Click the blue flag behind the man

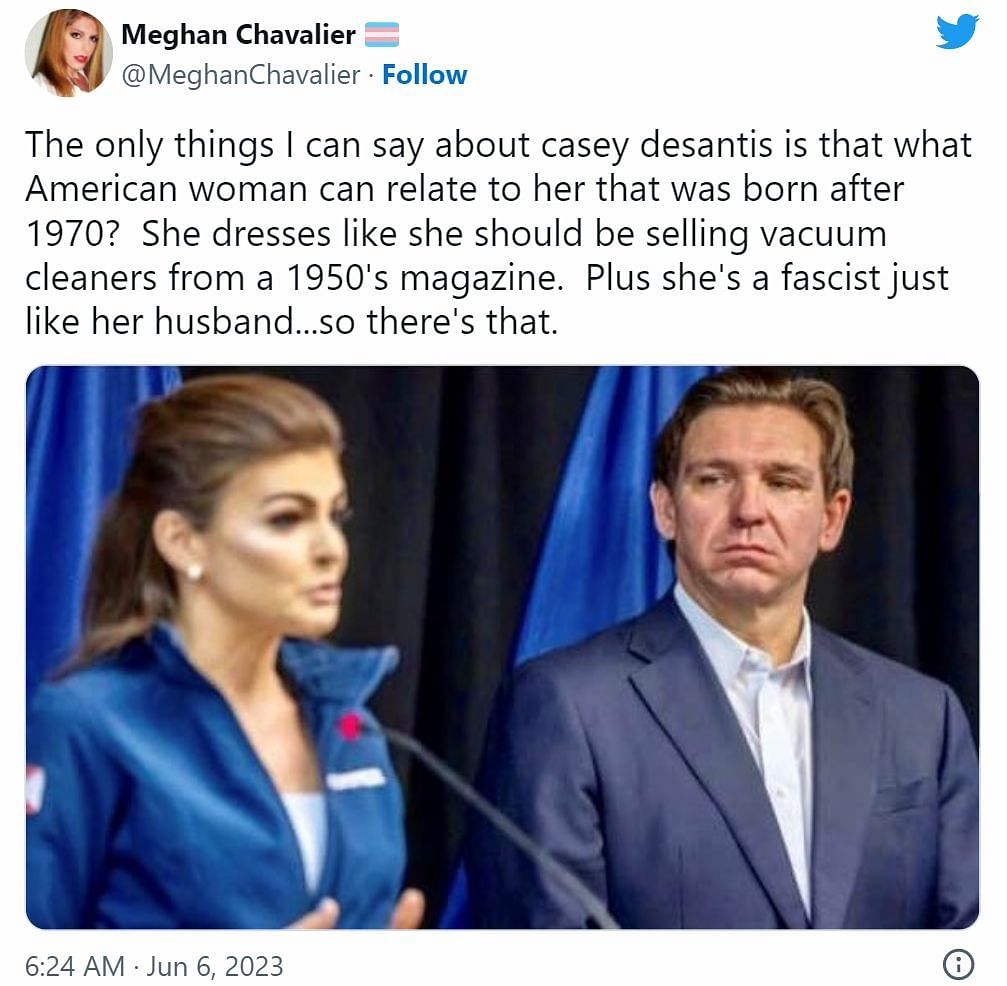click(x=597, y=514)
